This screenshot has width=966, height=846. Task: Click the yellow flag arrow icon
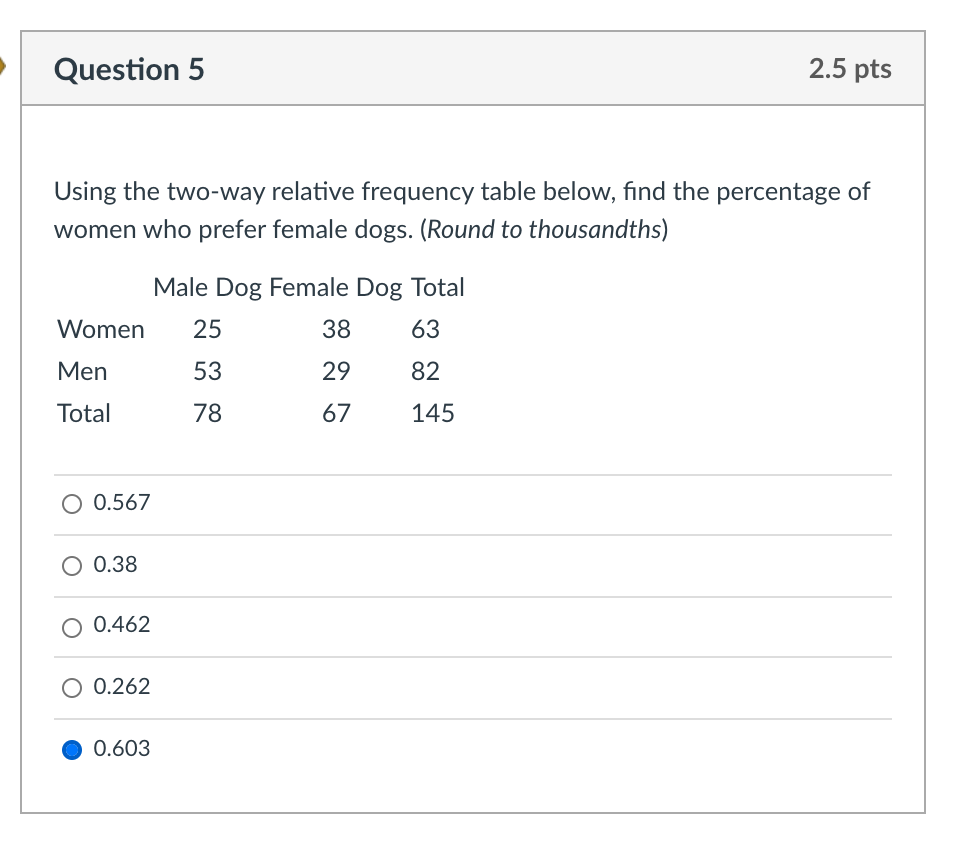click(5, 67)
